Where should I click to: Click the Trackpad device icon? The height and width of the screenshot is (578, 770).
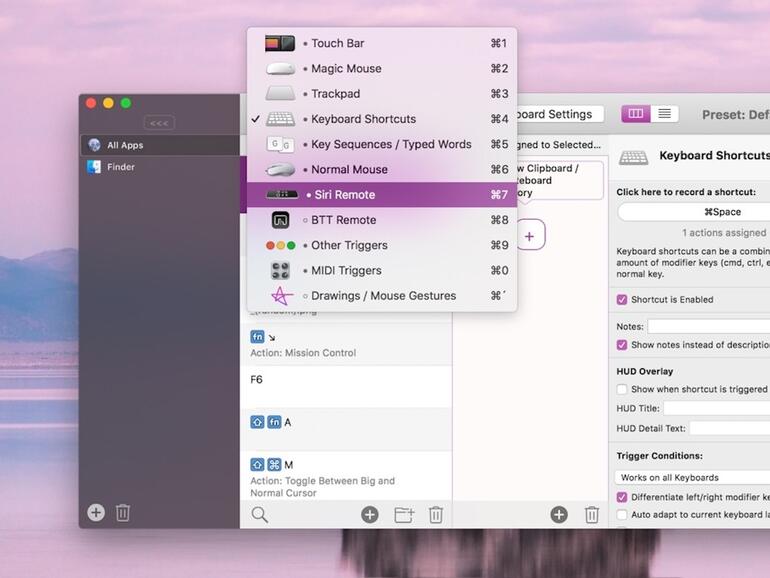[280, 93]
